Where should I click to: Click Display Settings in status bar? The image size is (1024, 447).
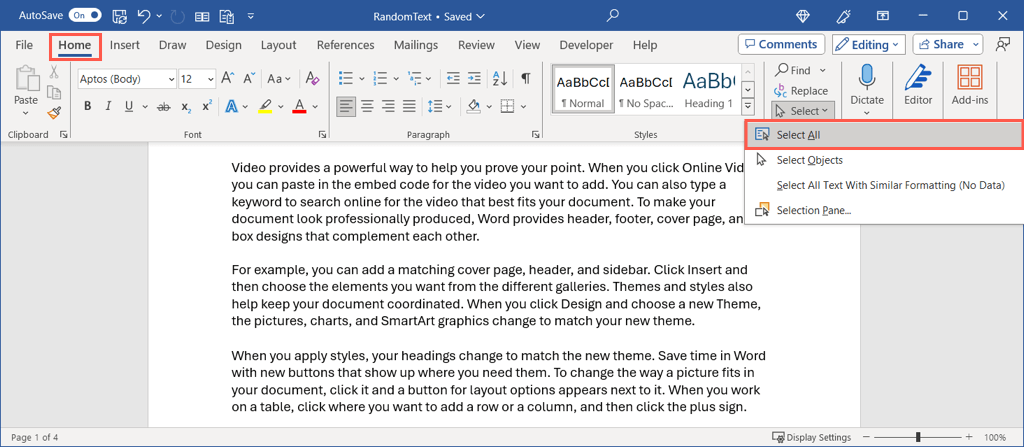click(x=812, y=437)
